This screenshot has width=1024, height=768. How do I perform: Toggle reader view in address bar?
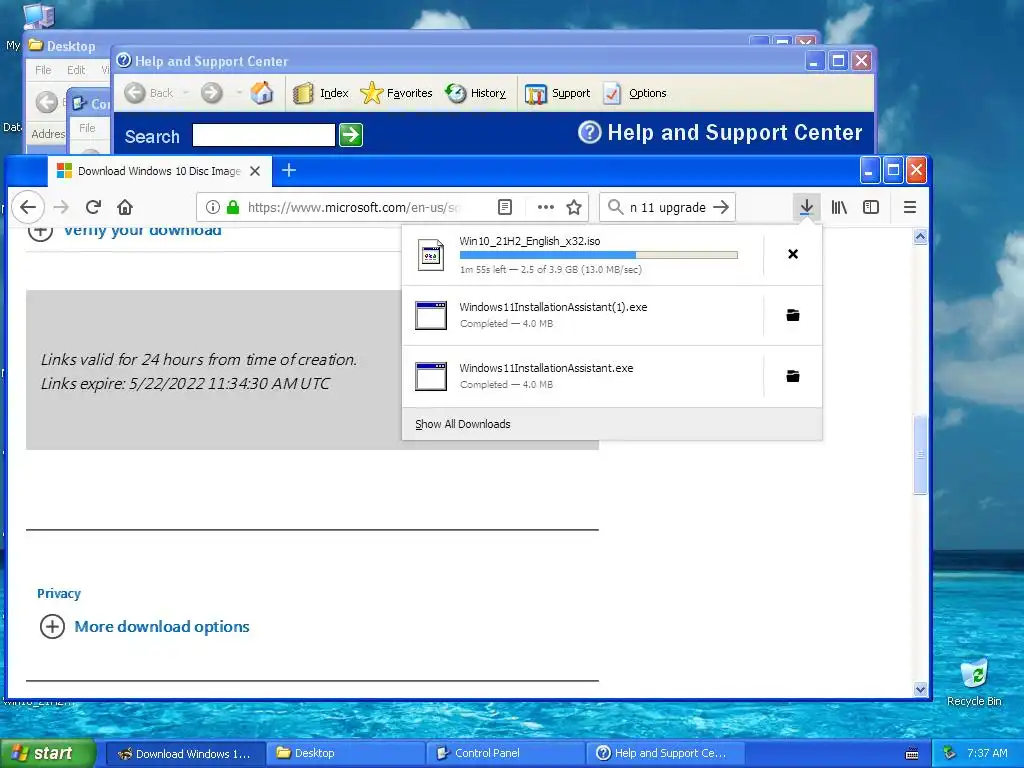click(x=504, y=208)
